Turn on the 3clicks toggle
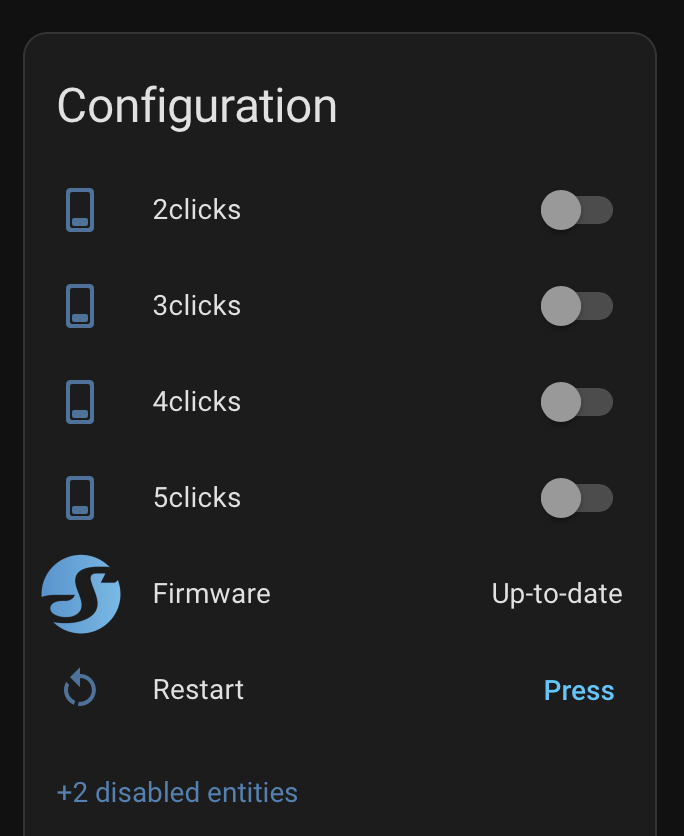This screenshot has height=836, width=684. pyautogui.click(x=576, y=306)
